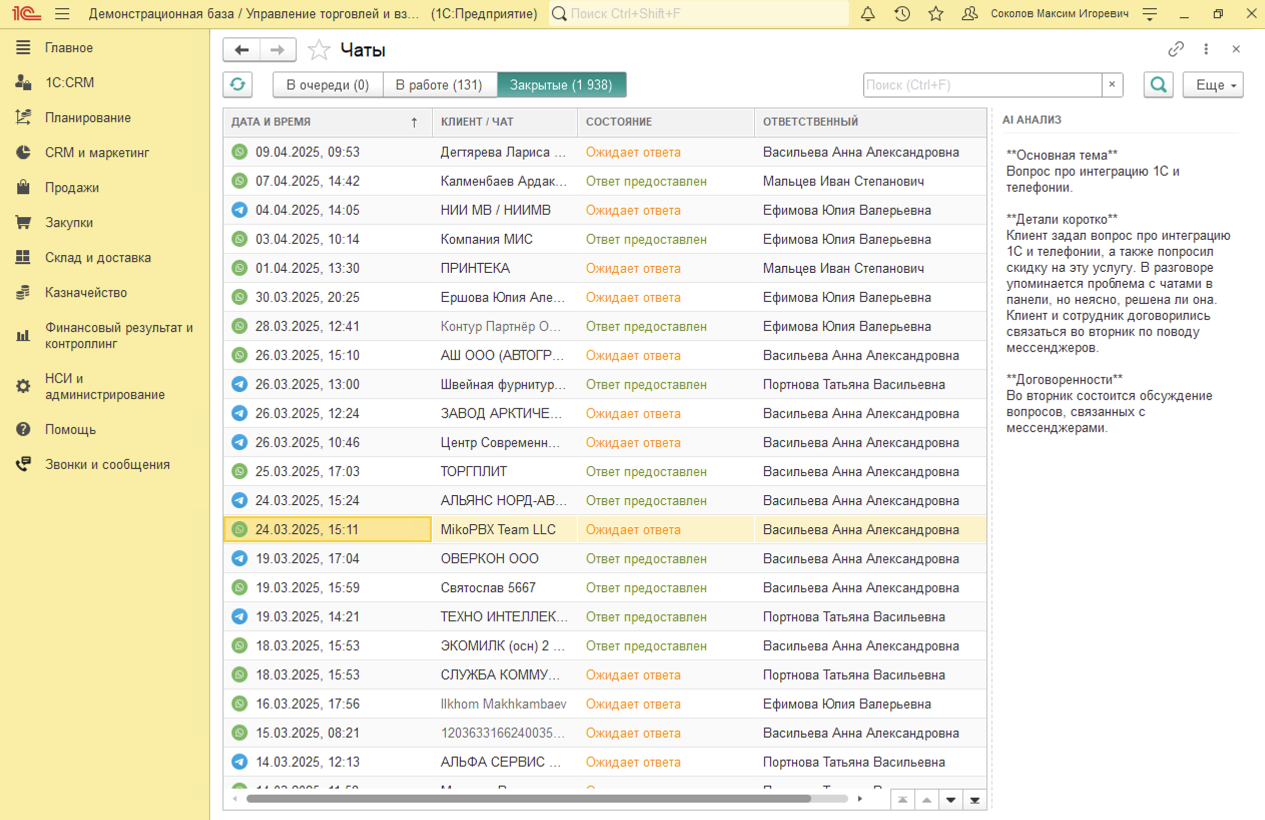Open Звонки и сообщения in sidebar
The image size is (1265, 820).
107,465
